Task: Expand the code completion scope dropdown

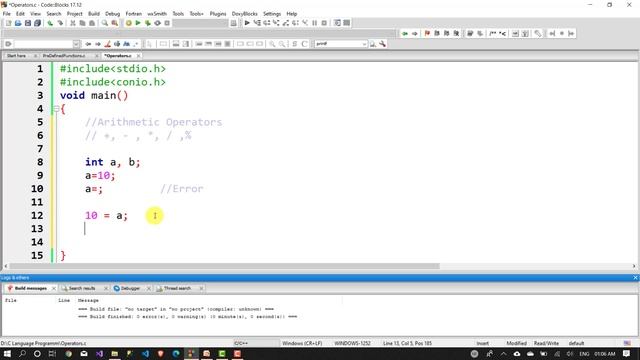Action: (76, 44)
